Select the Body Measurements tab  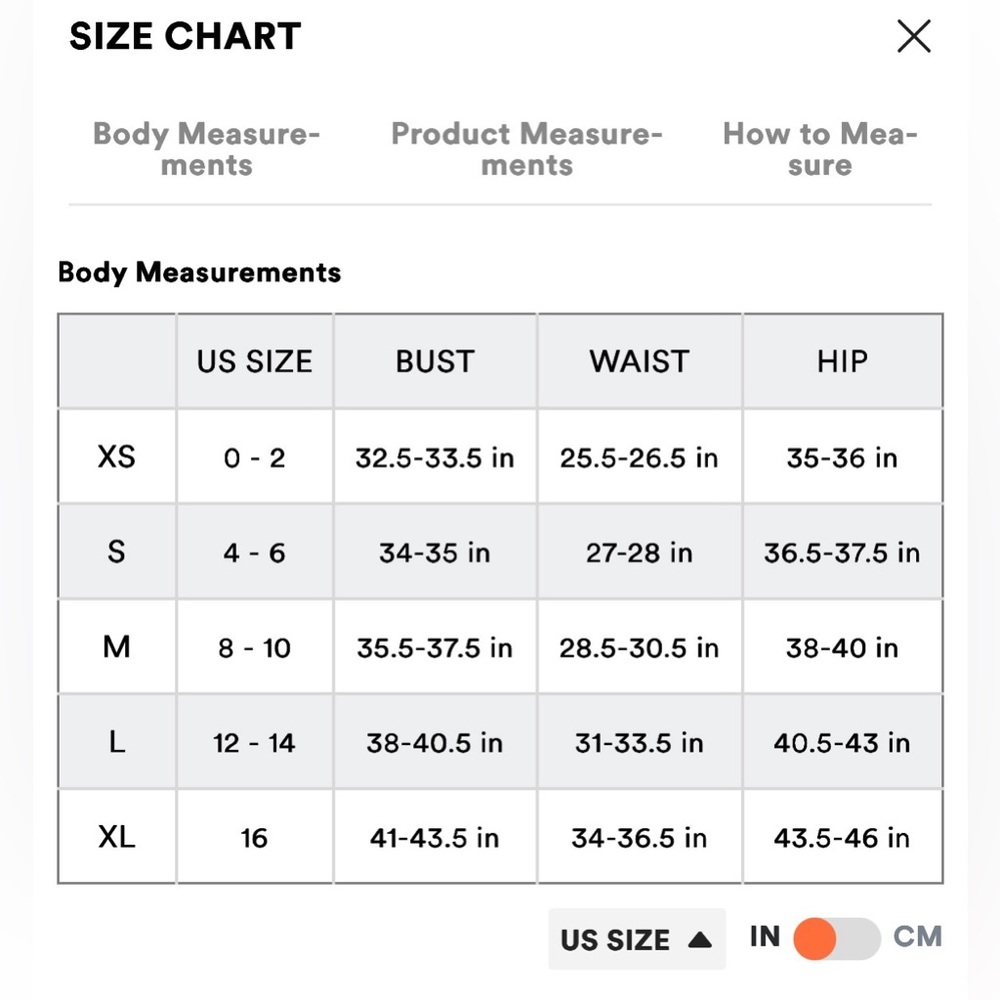click(206, 149)
